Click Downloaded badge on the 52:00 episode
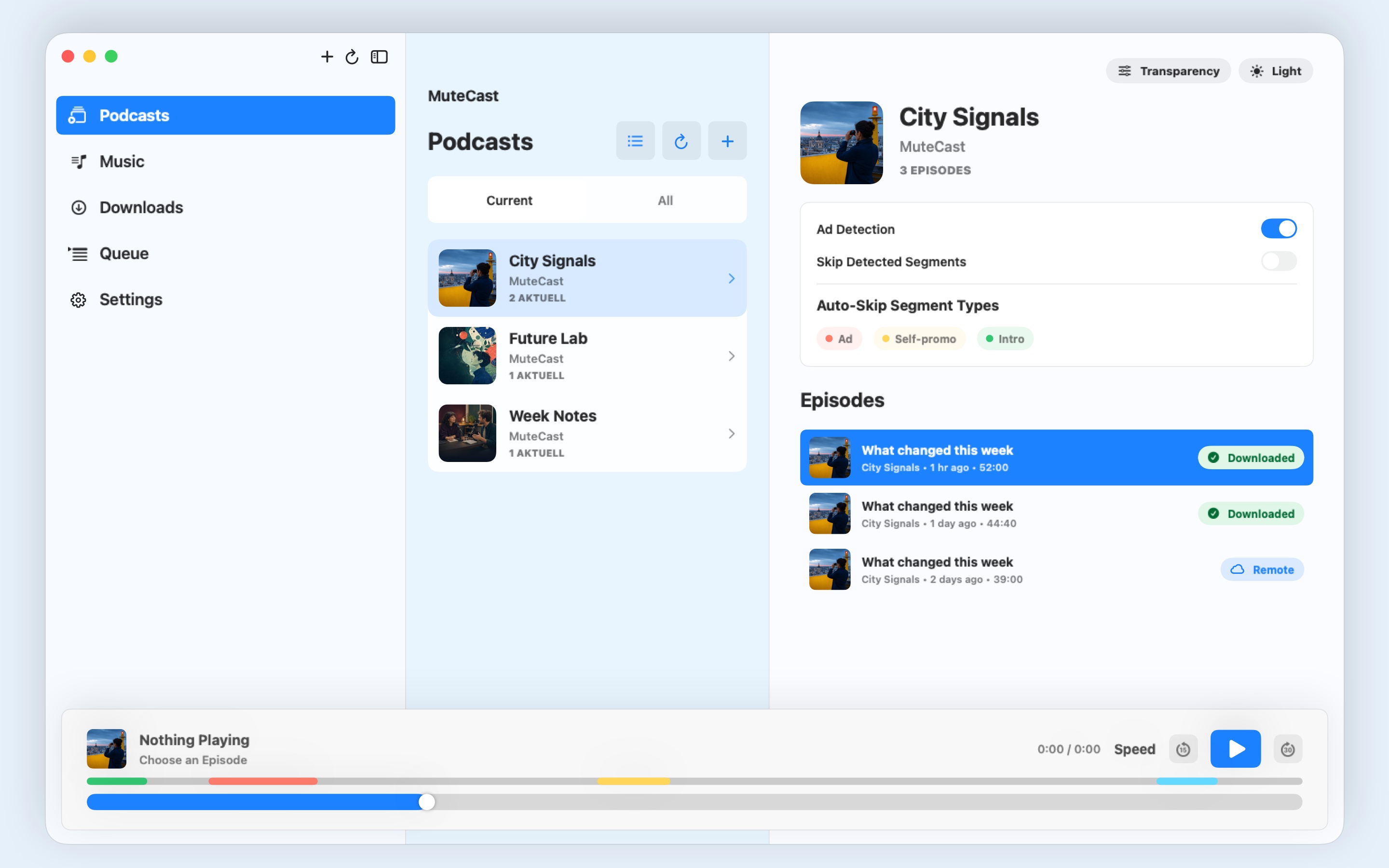The width and height of the screenshot is (1389, 868). 1251,458
